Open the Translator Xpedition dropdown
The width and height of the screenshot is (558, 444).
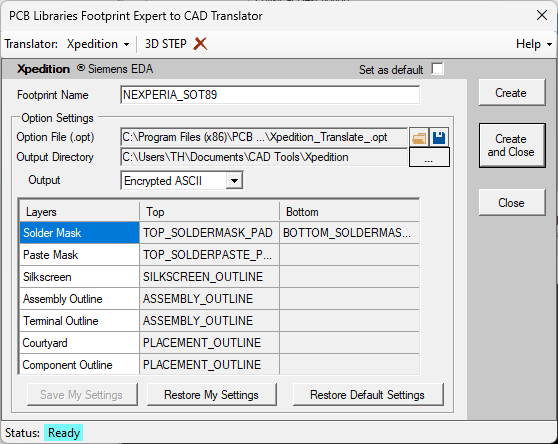coord(98,44)
